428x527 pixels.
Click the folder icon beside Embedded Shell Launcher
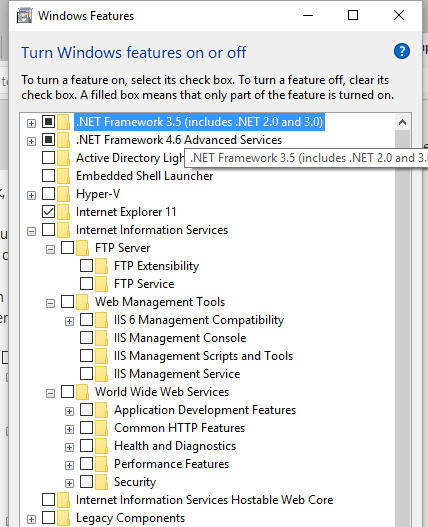pyautogui.click(x=64, y=176)
